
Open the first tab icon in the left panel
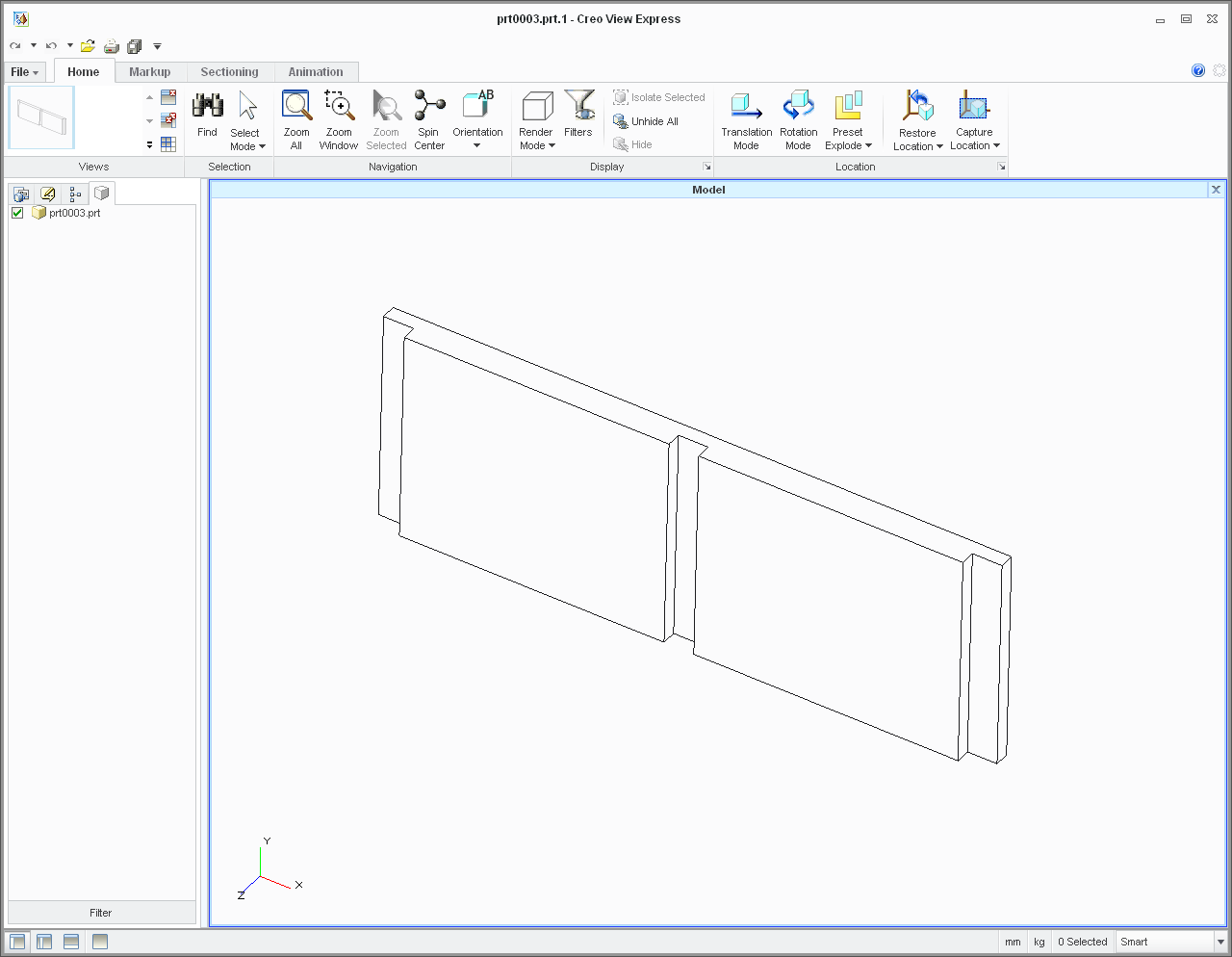point(21,194)
